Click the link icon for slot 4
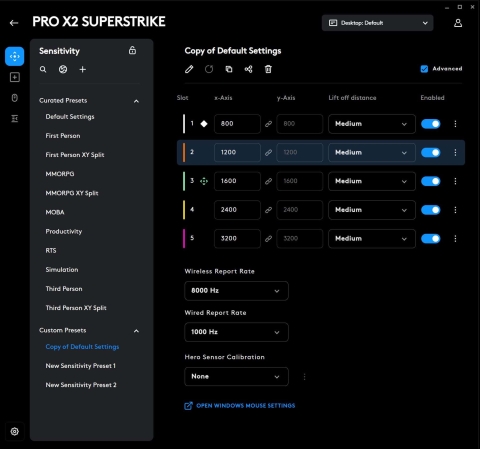Image resolution: width=480 pixels, height=449 pixels. click(268, 210)
